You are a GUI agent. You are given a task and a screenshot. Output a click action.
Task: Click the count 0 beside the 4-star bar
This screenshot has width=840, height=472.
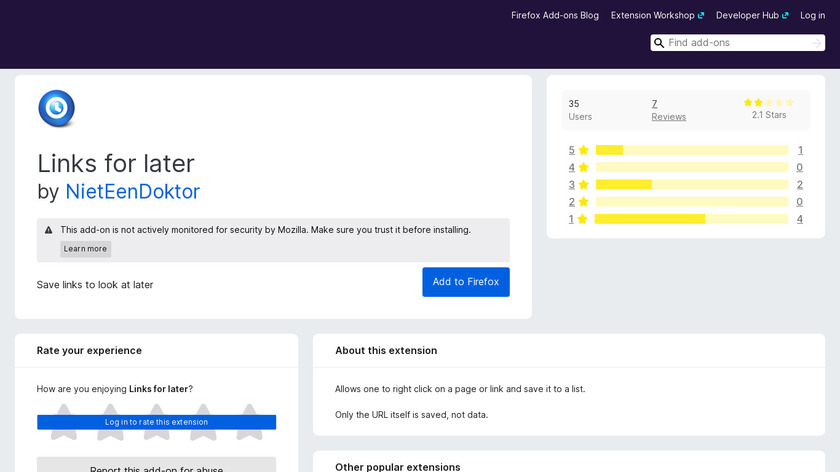click(x=799, y=167)
